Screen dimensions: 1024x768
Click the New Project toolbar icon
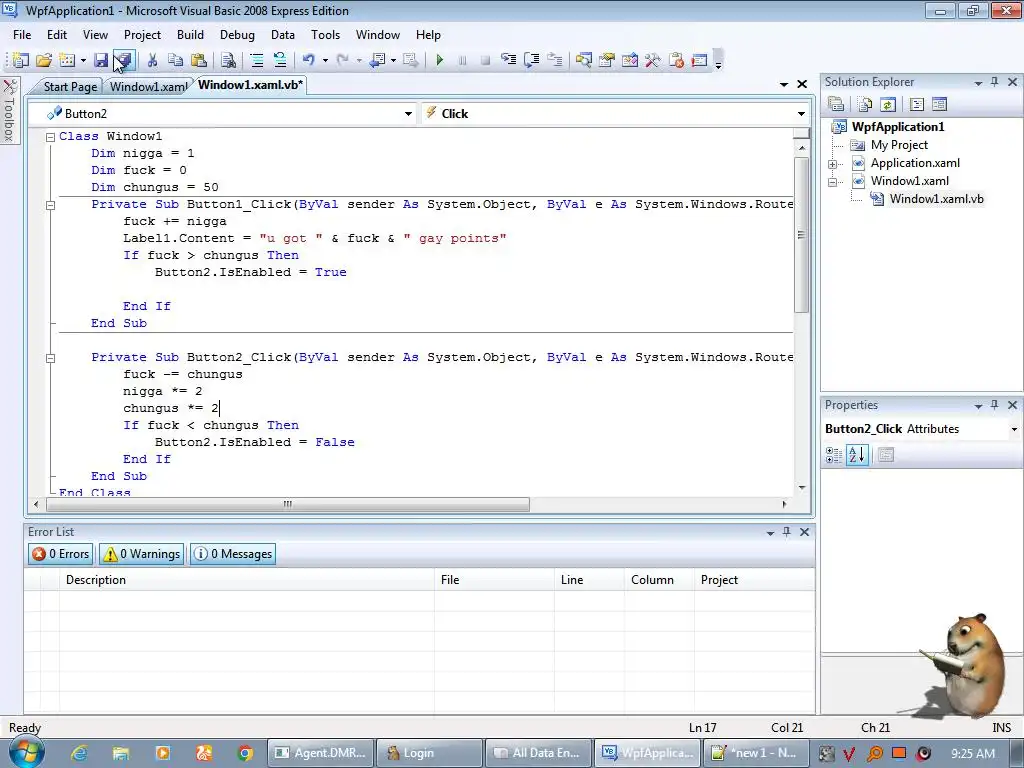(20, 60)
